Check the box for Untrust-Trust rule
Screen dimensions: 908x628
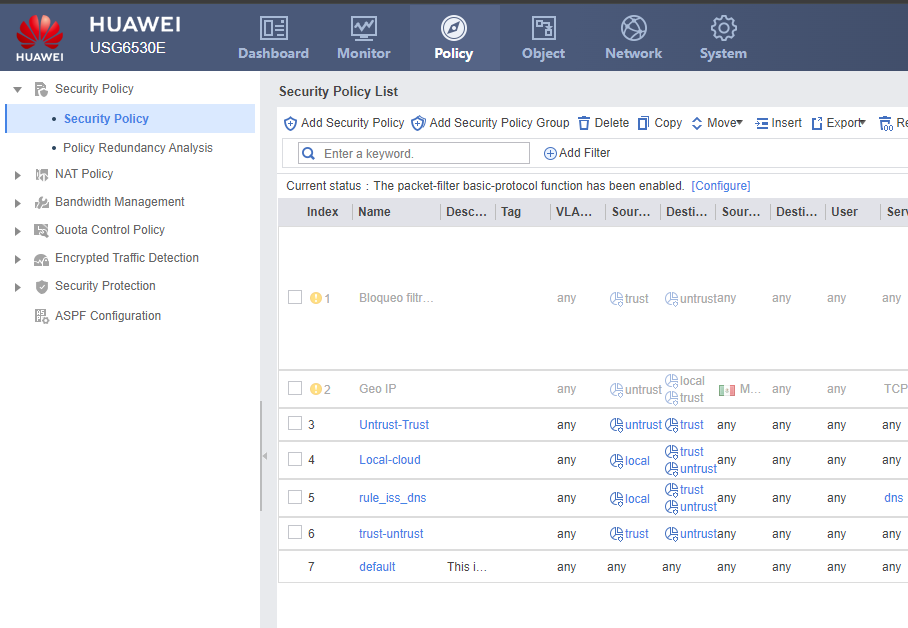(x=295, y=423)
